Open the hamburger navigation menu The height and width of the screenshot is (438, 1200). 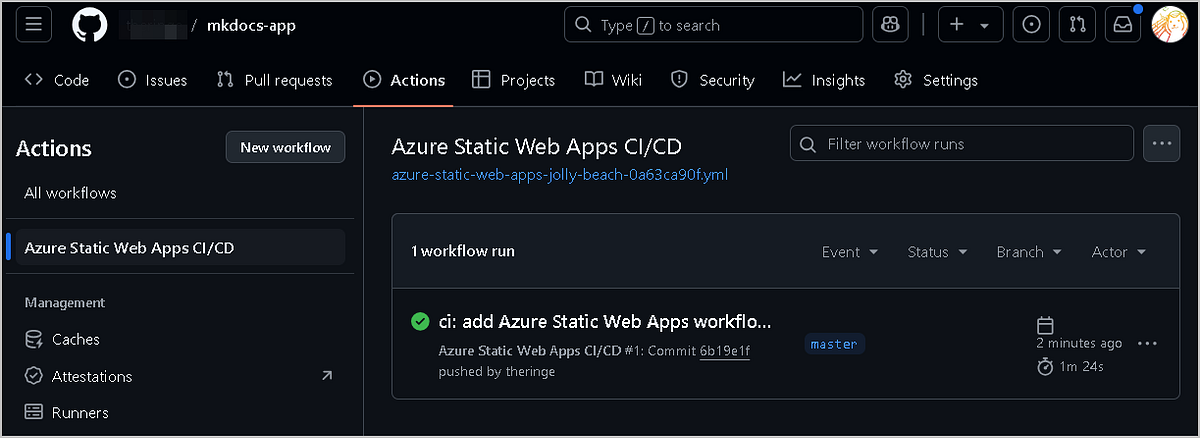coord(33,25)
